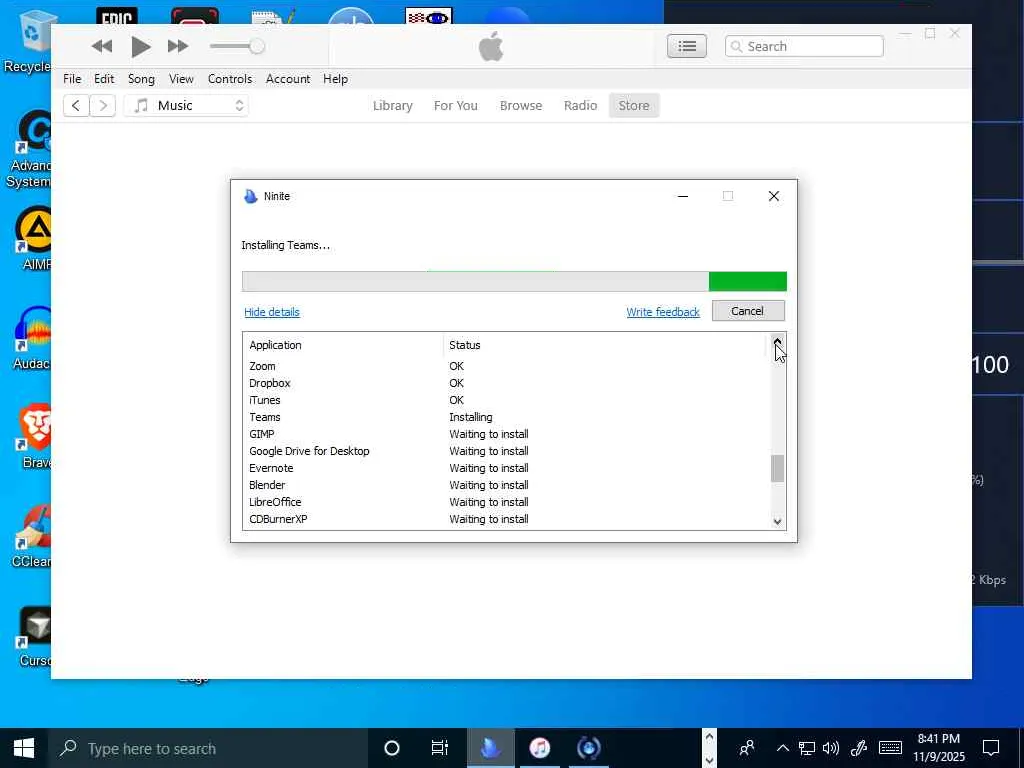Open the View menu in iTunes

point(181,79)
